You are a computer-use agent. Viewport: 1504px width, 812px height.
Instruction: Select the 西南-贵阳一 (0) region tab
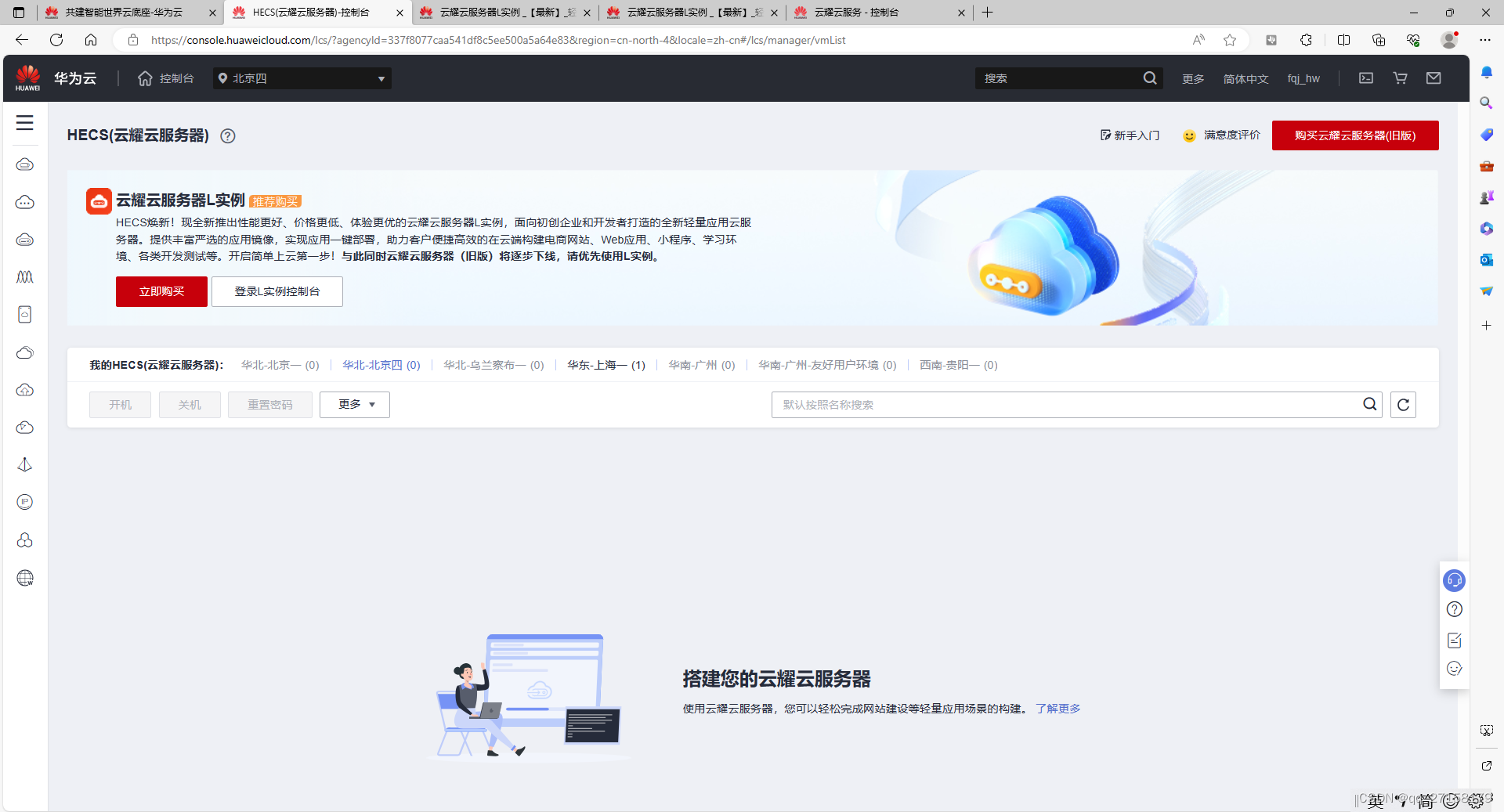click(959, 365)
